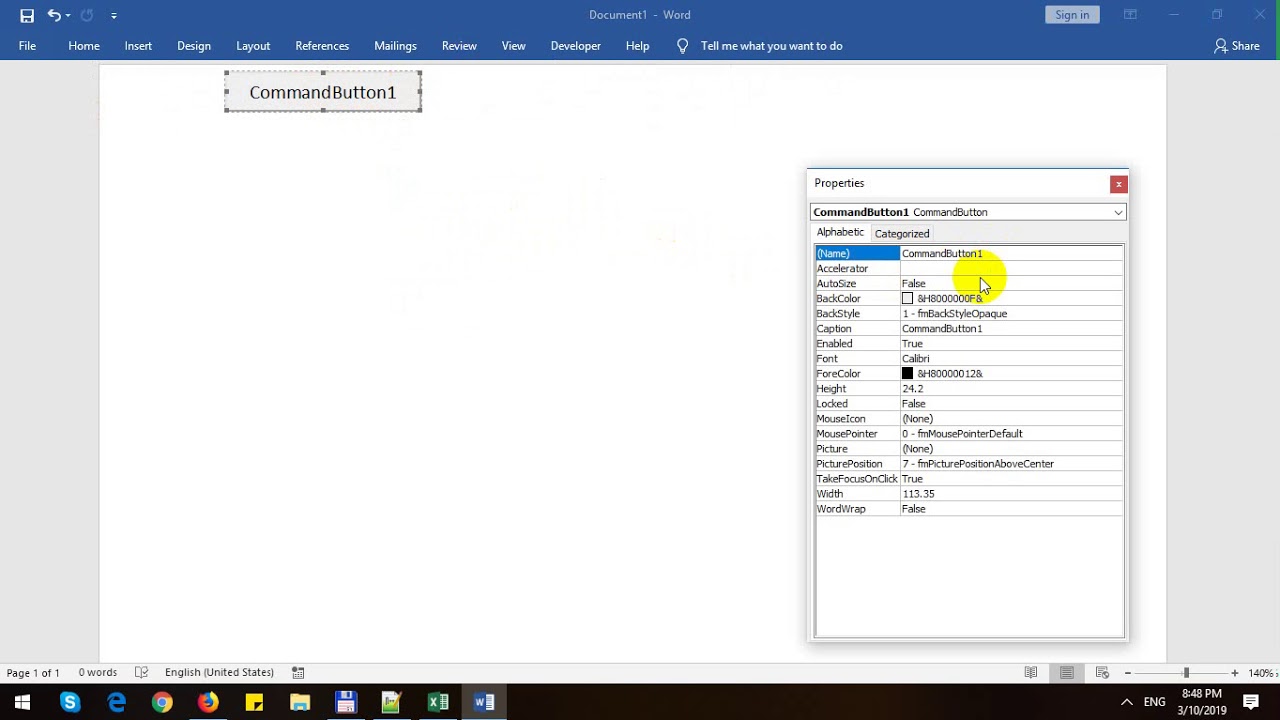This screenshot has width=1280, height=720.
Task: Click the (Name) value CommandButton1
Action: tap(942, 254)
